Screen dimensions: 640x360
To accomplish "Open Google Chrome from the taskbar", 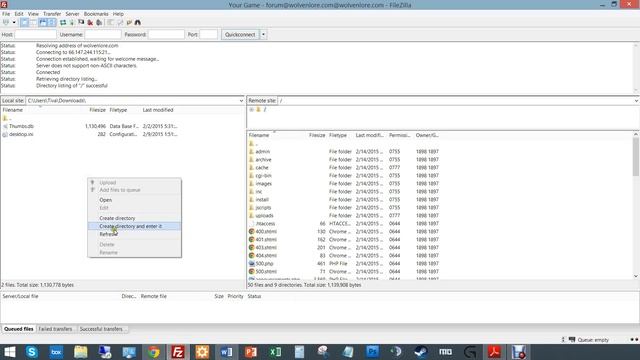I will (153, 352).
